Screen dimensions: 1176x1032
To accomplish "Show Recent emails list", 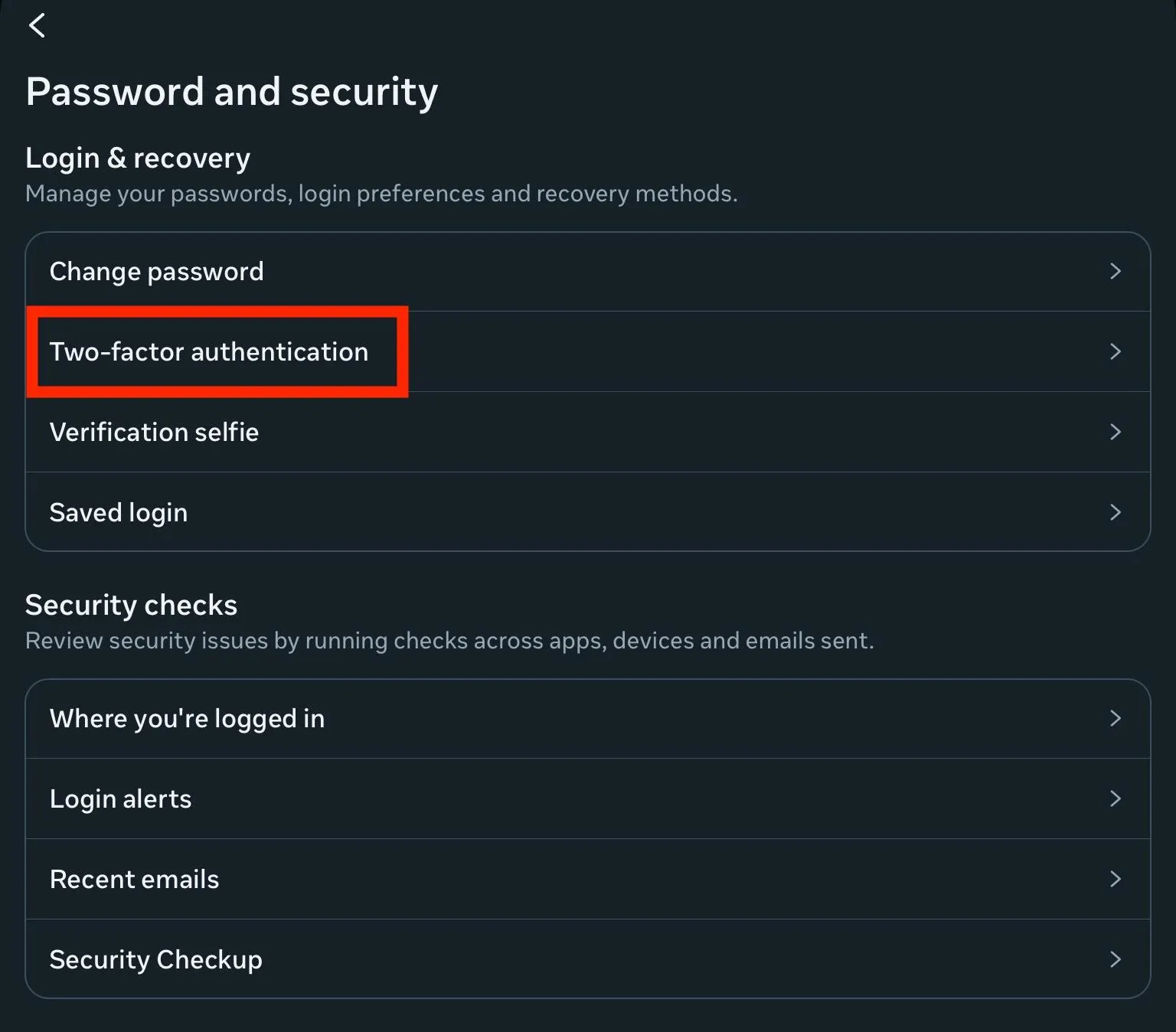I will coord(135,879).
